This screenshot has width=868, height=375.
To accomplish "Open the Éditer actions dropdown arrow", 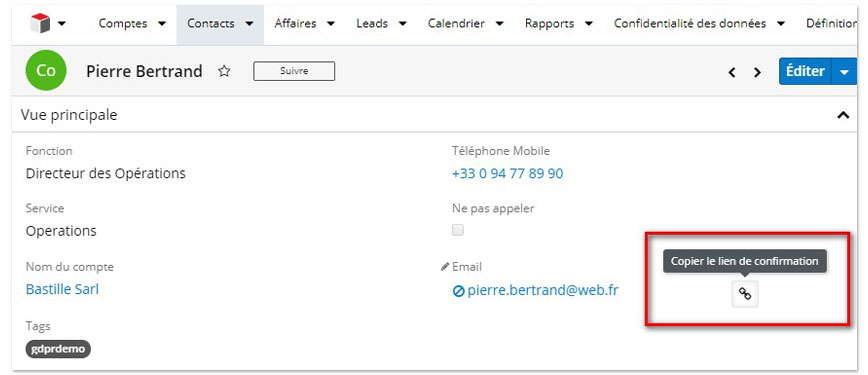I will pyautogui.click(x=844, y=71).
